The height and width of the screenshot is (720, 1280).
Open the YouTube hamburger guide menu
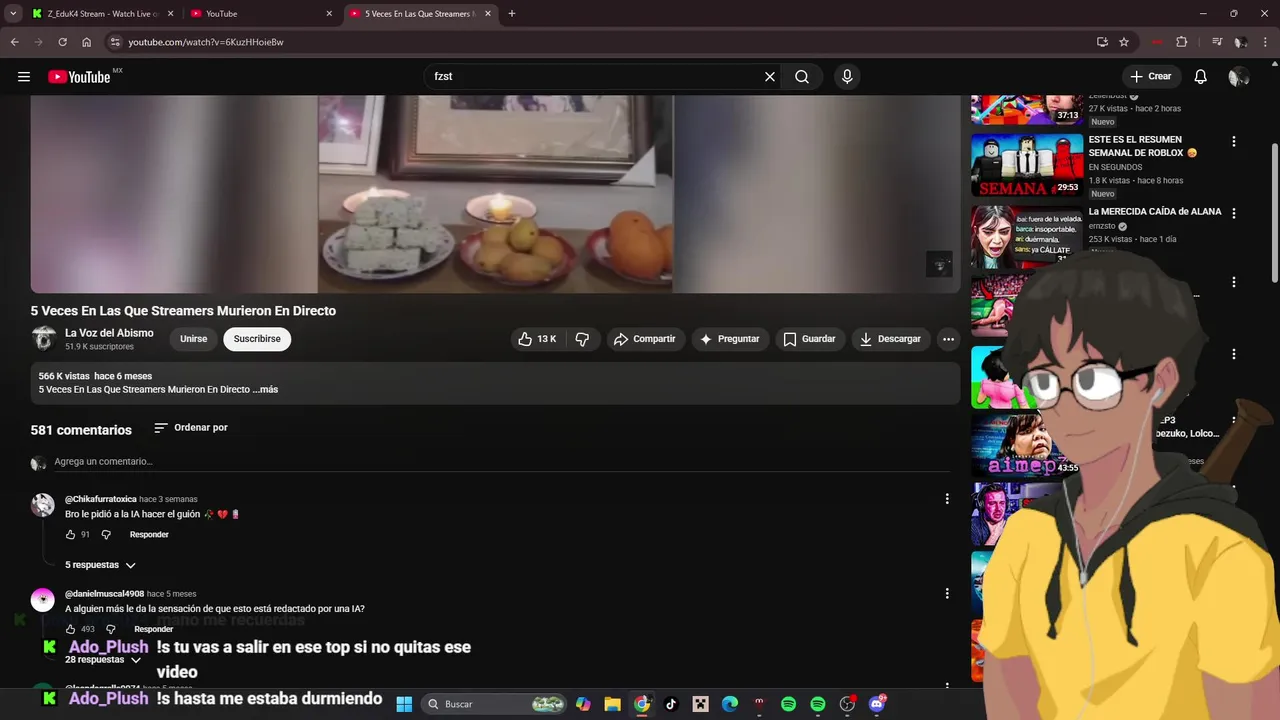coord(24,77)
